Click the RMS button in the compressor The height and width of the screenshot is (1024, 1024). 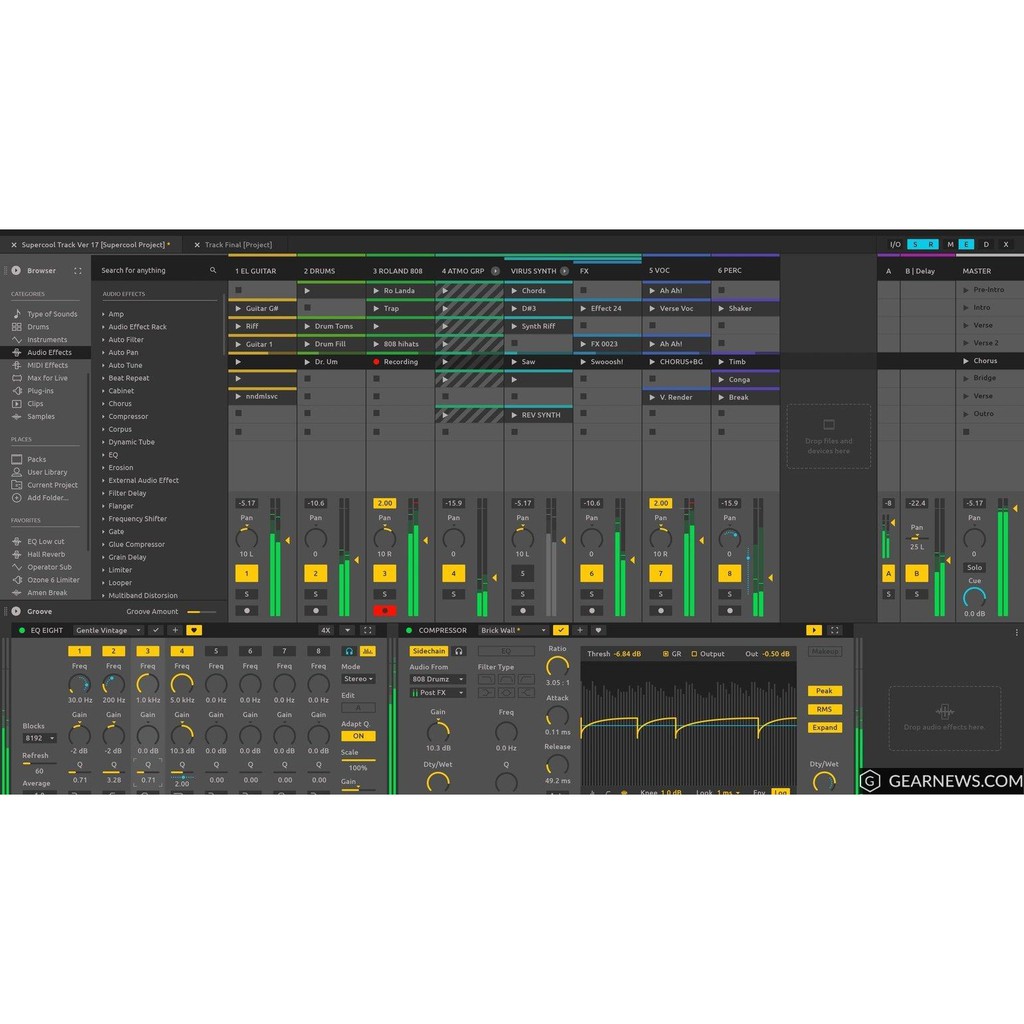coord(824,709)
